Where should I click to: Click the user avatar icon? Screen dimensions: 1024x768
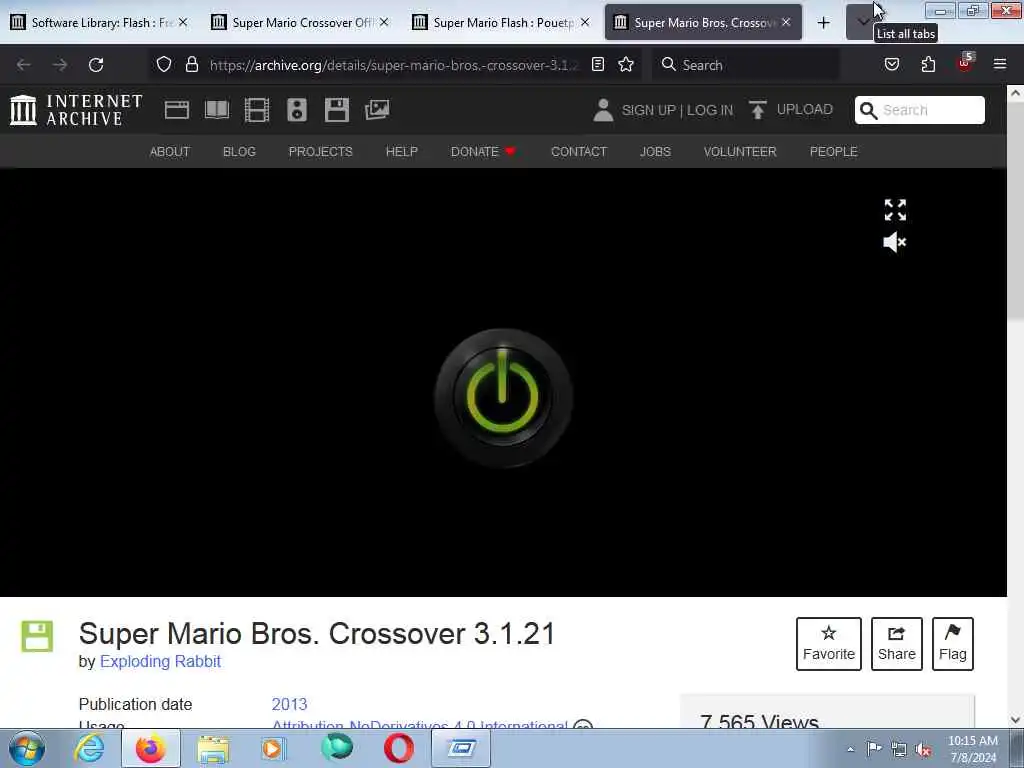(x=603, y=110)
